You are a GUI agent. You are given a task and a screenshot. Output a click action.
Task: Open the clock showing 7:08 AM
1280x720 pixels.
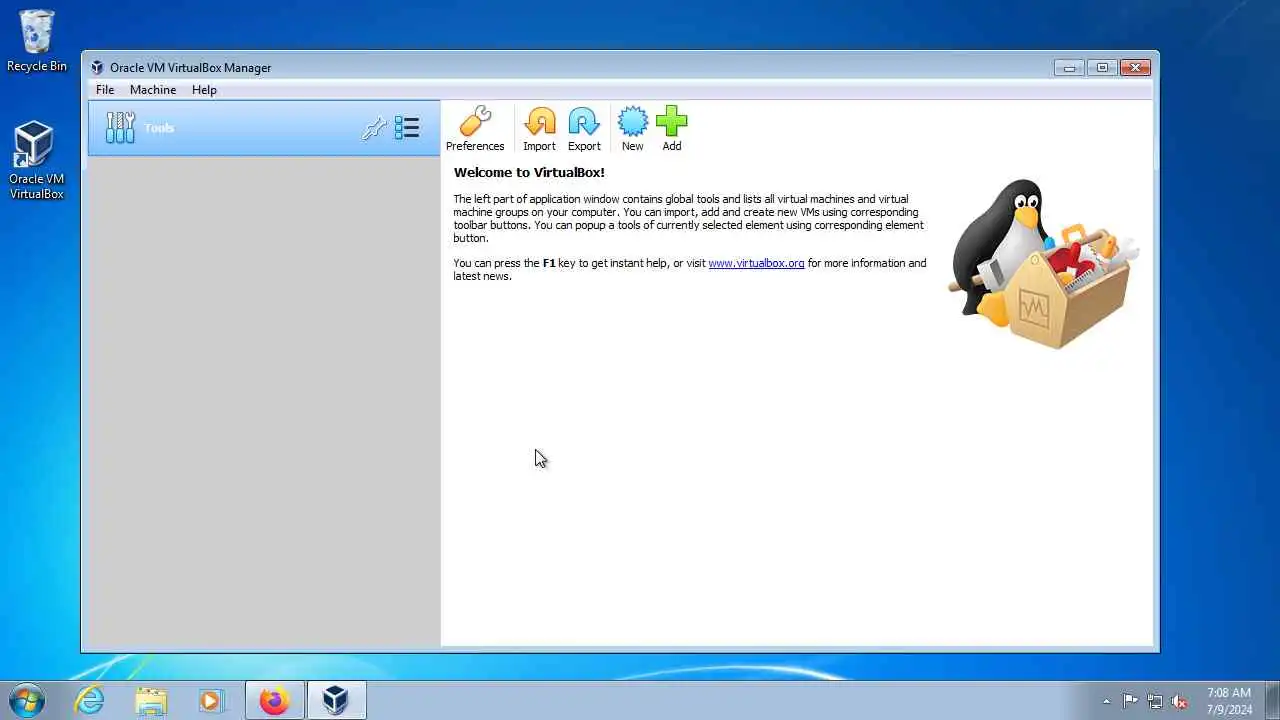1229,701
